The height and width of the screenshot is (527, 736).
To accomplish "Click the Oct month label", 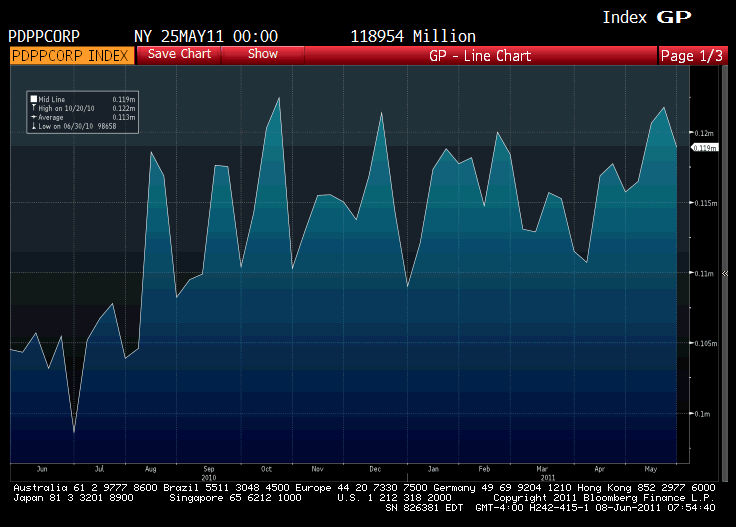I will click(266, 469).
